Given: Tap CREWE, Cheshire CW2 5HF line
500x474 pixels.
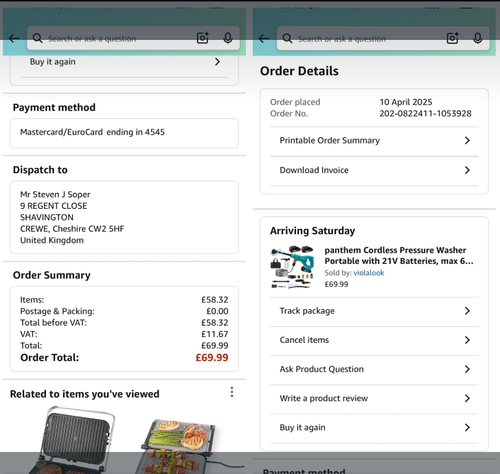Looking at the screenshot, I should point(72,229).
